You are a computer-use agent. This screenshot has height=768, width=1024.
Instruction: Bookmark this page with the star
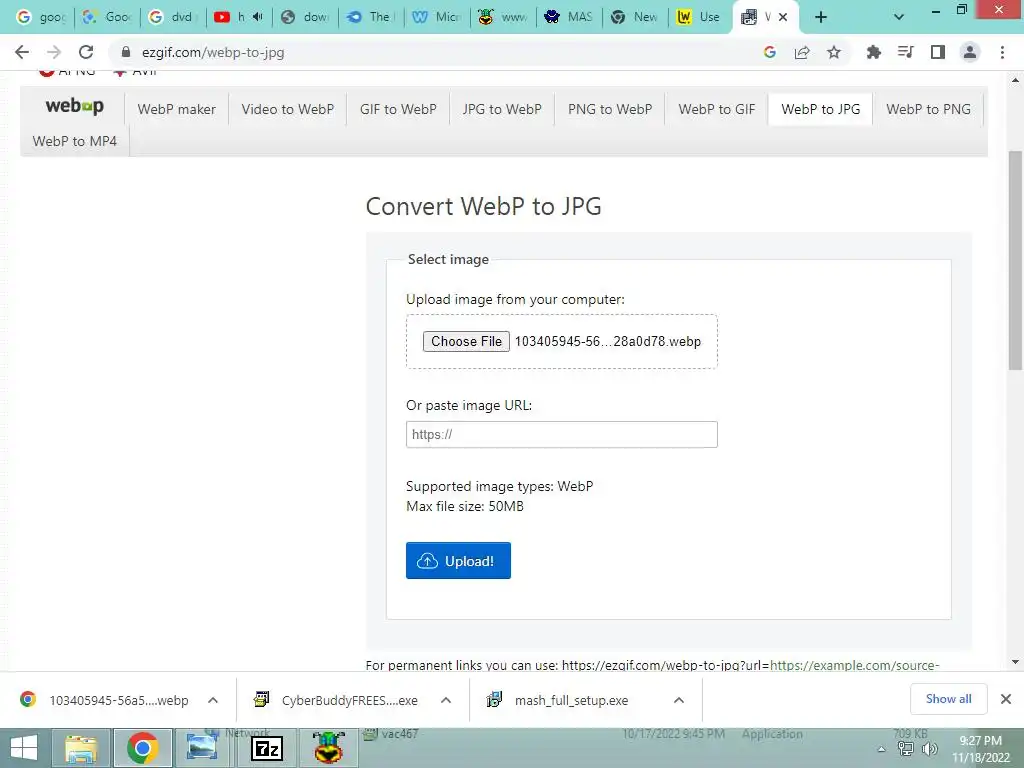pyautogui.click(x=834, y=52)
